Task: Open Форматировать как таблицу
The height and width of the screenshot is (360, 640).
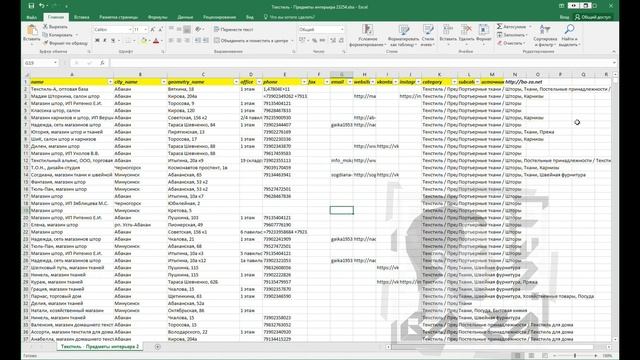Action: click(403, 35)
